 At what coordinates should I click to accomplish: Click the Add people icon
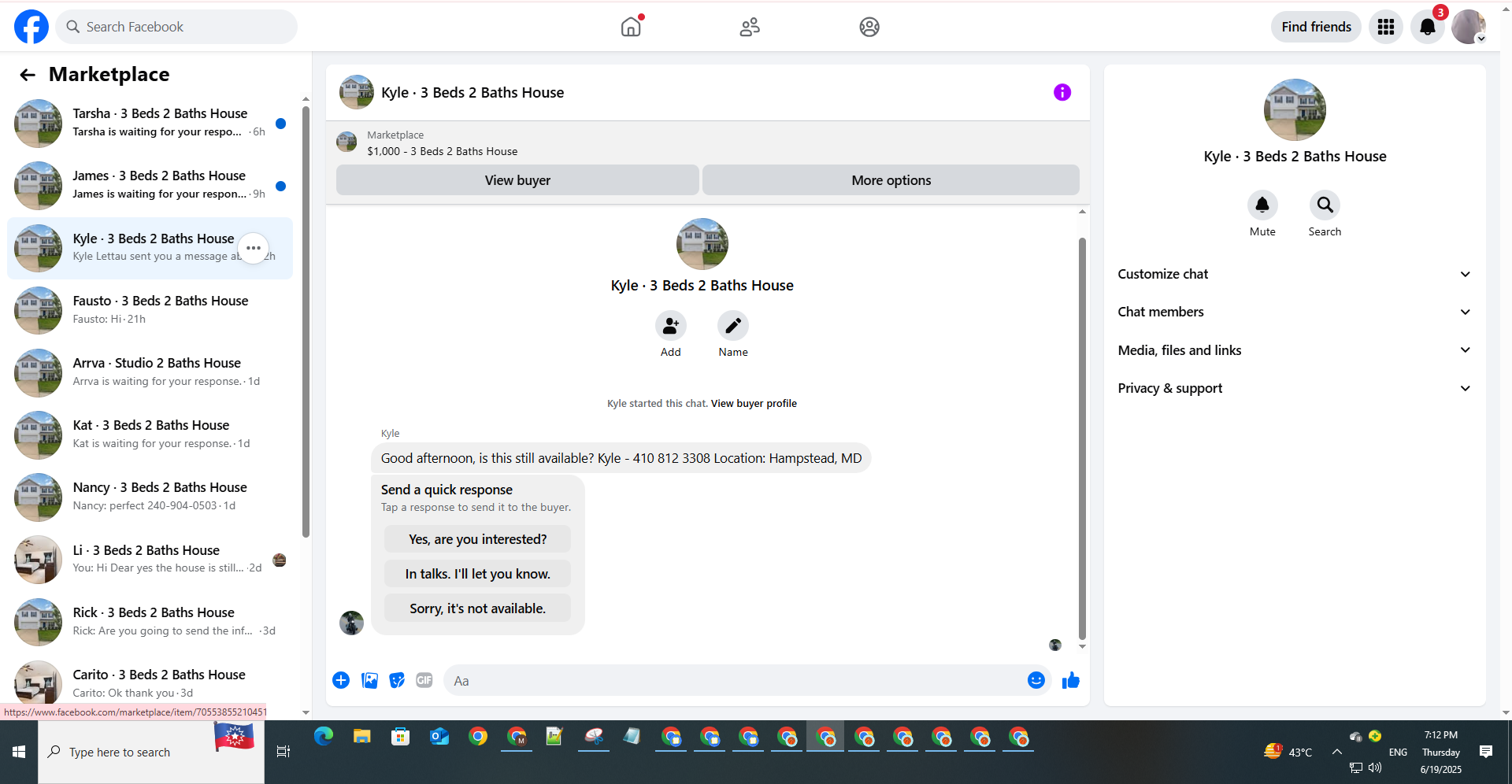click(x=671, y=325)
